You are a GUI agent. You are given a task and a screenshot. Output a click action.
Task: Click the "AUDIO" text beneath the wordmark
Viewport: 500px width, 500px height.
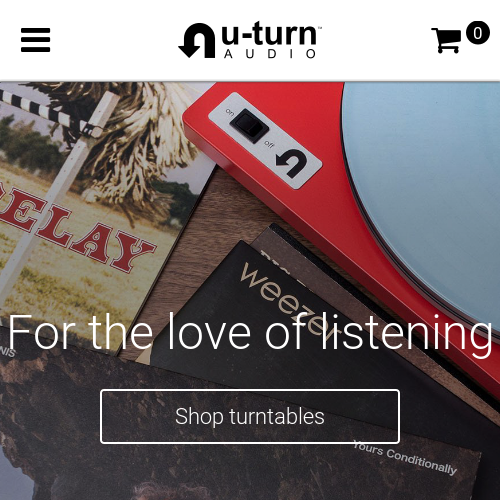(x=270, y=54)
